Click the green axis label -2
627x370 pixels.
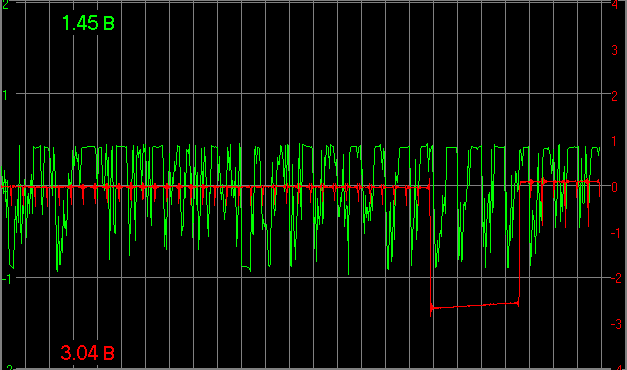click(8, 367)
